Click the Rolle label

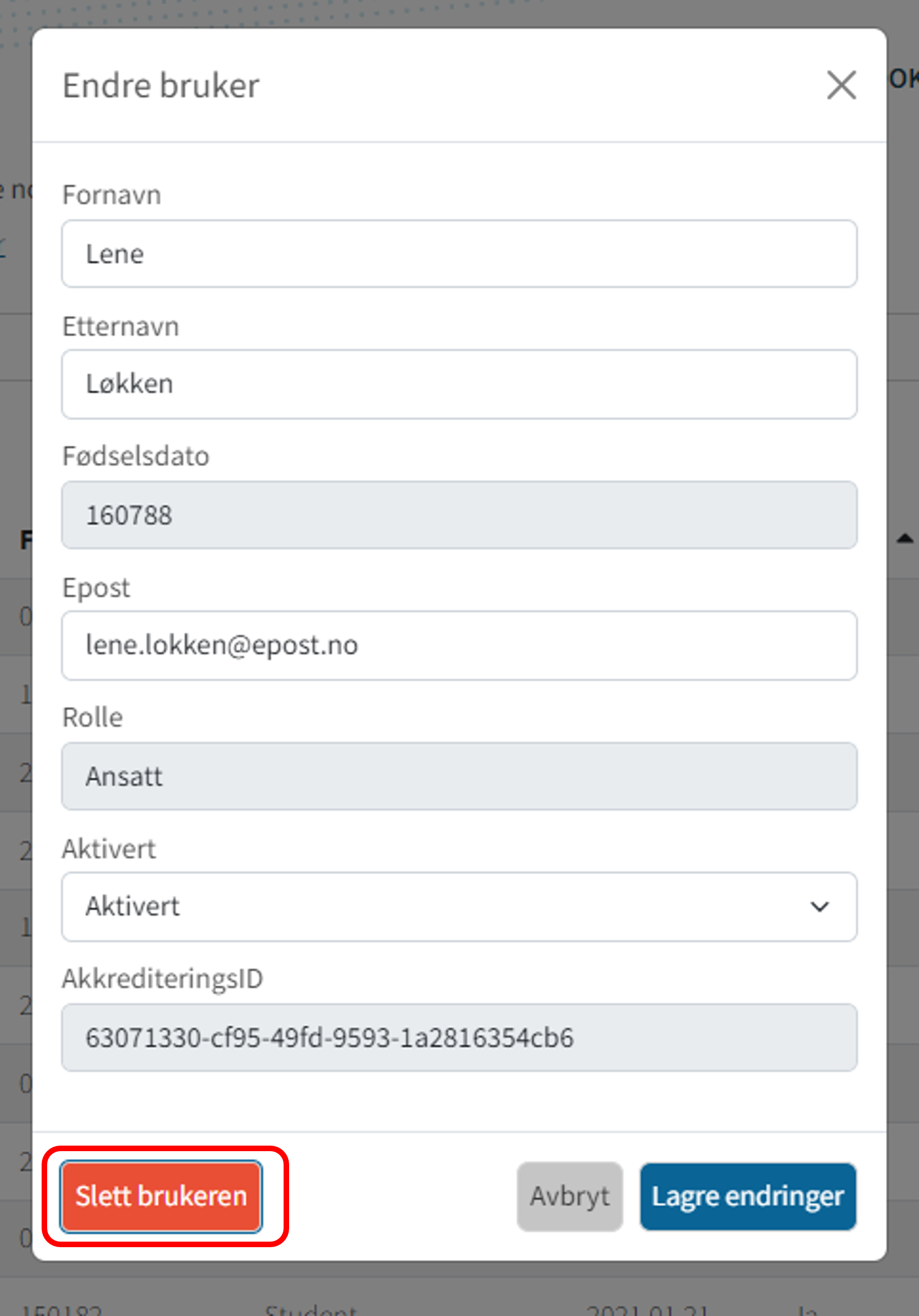click(x=93, y=717)
